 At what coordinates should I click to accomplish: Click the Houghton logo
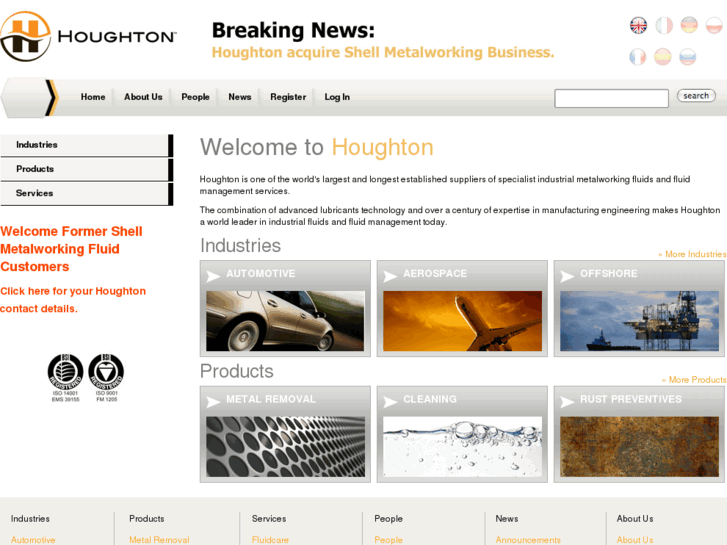pos(88,36)
